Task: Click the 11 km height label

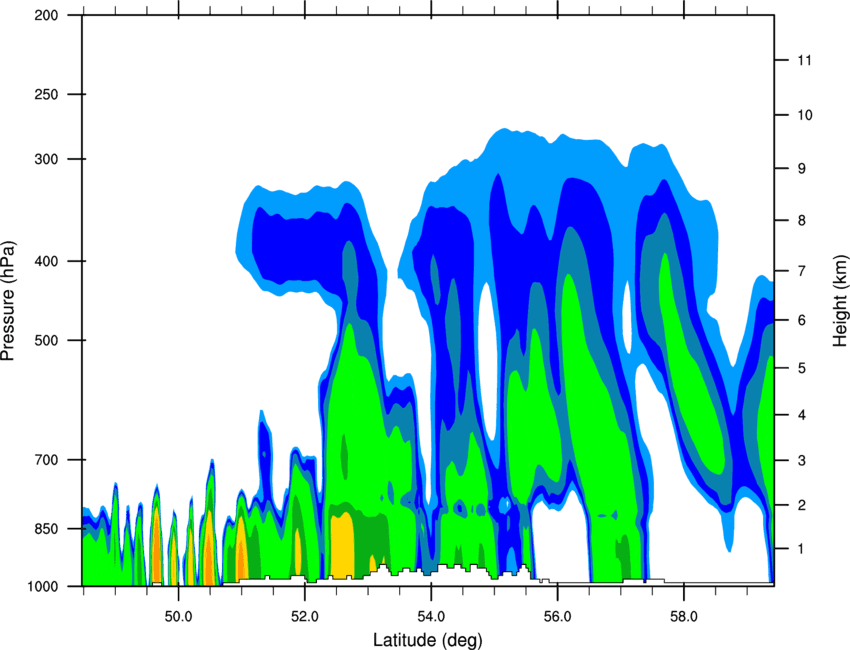Action: pyautogui.click(x=805, y=60)
